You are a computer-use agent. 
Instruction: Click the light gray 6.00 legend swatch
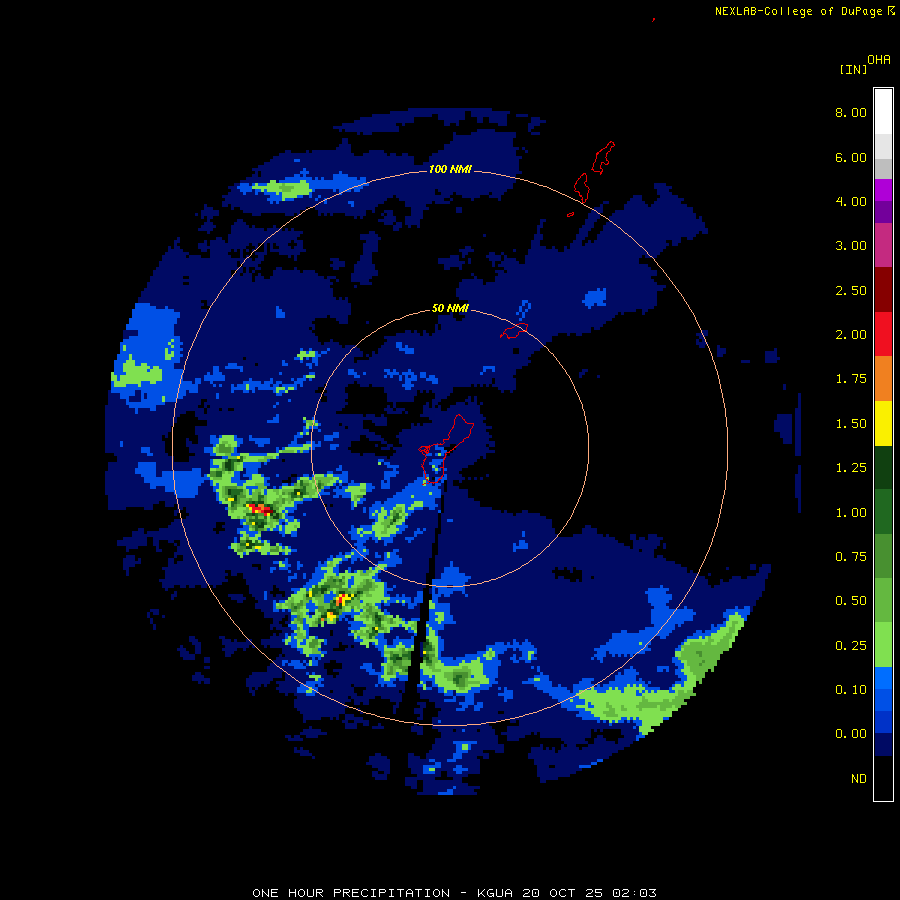[883, 146]
